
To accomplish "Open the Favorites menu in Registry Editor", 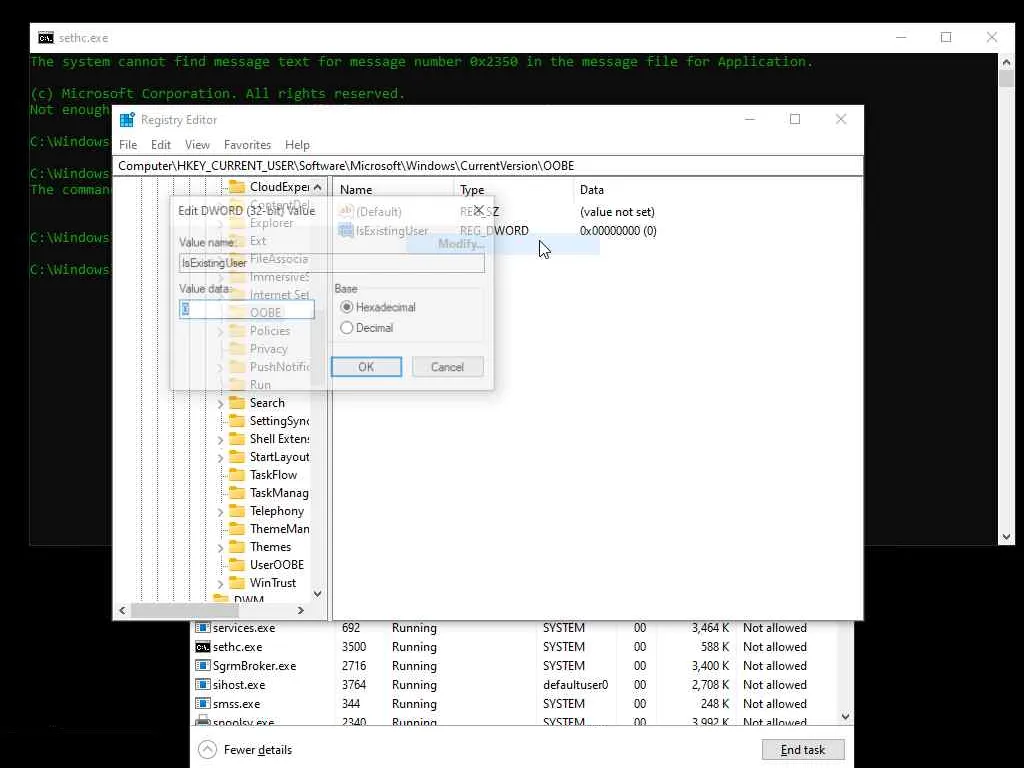I will coord(247,145).
